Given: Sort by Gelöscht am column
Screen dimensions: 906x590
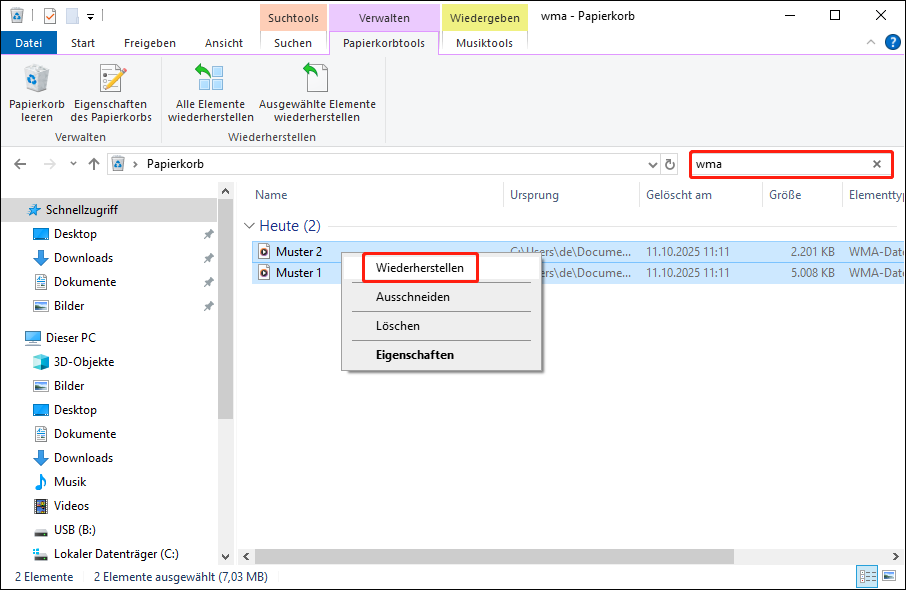Looking at the screenshot, I should click(x=679, y=195).
